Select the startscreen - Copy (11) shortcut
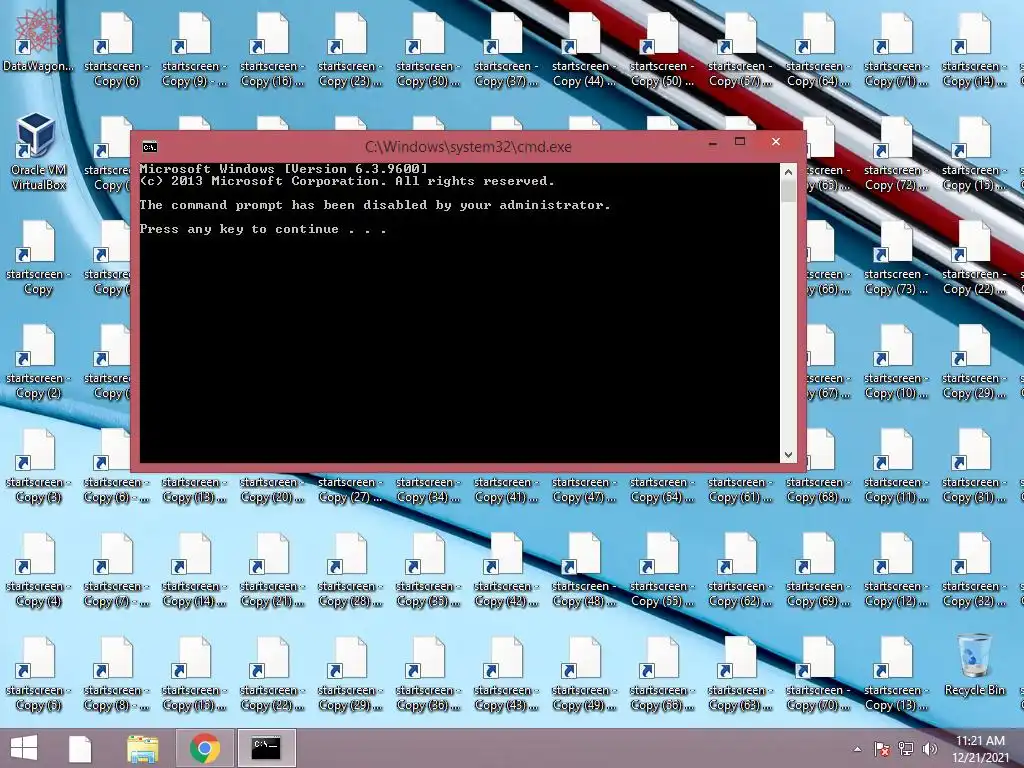The height and width of the screenshot is (768, 1024). click(896, 465)
